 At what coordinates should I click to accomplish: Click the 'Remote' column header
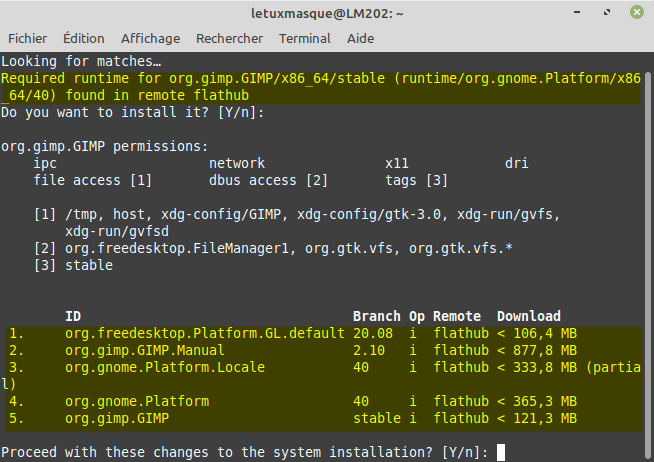tap(457, 316)
